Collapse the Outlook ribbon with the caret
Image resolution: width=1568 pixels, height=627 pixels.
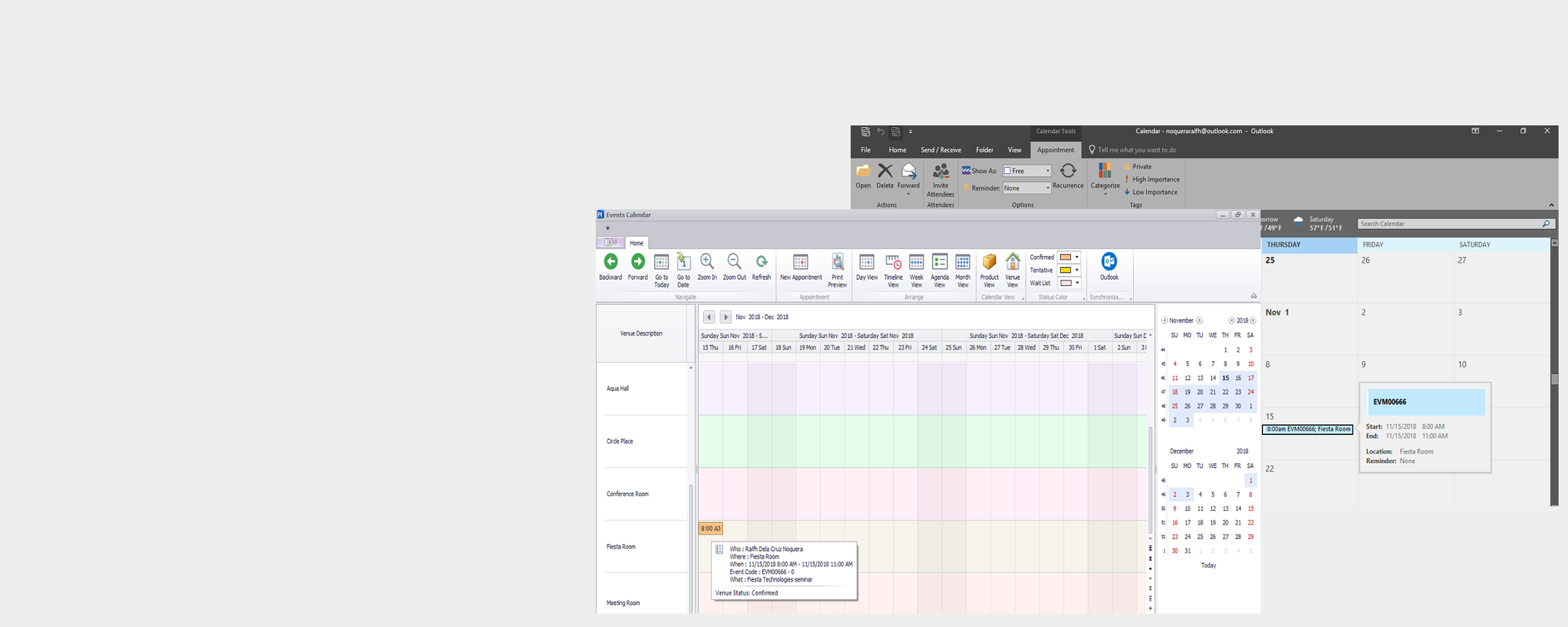pos(1552,205)
